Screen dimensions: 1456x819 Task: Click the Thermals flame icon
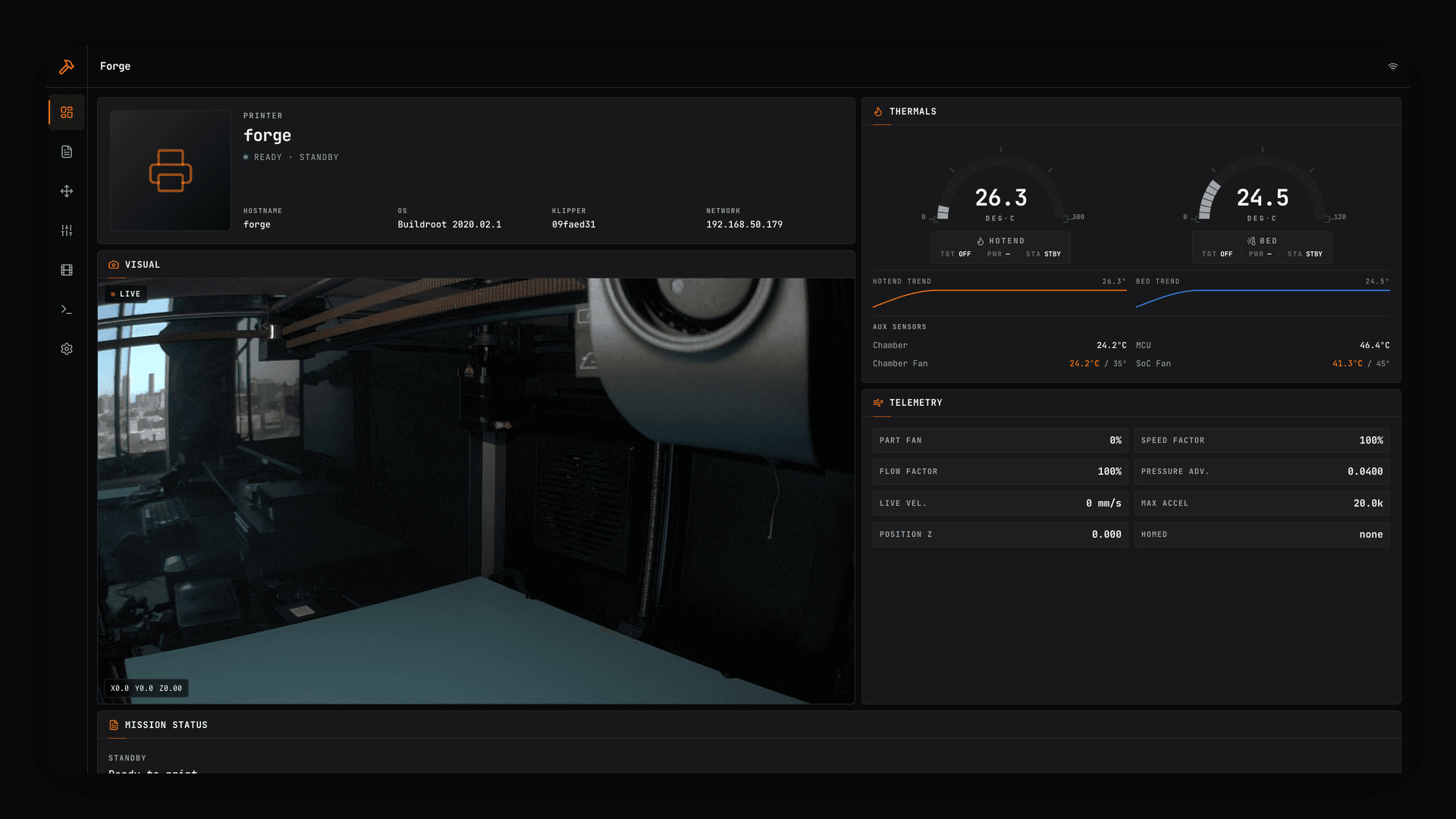878,111
